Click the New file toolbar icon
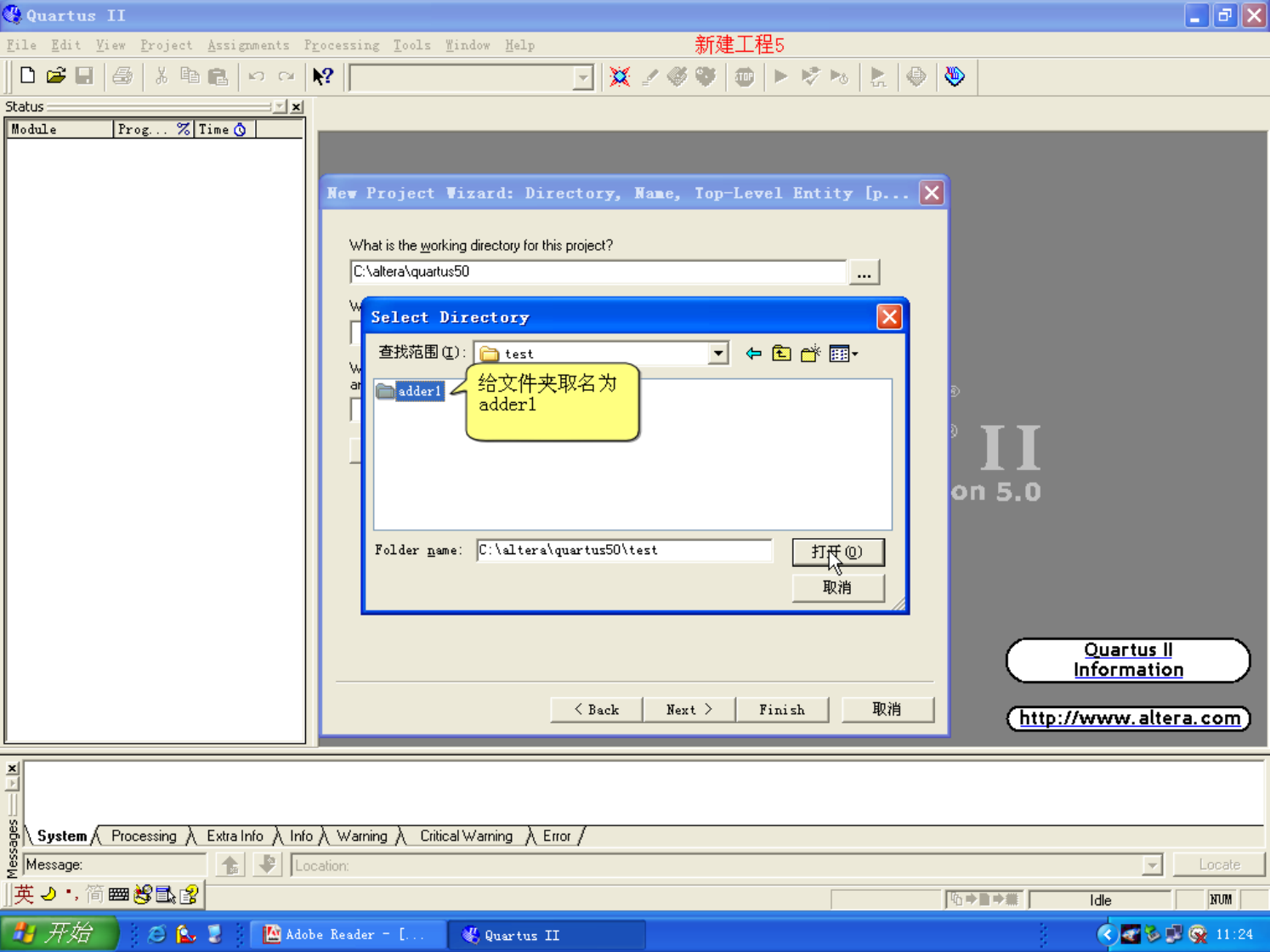This screenshot has width=1270, height=952. [x=27, y=76]
